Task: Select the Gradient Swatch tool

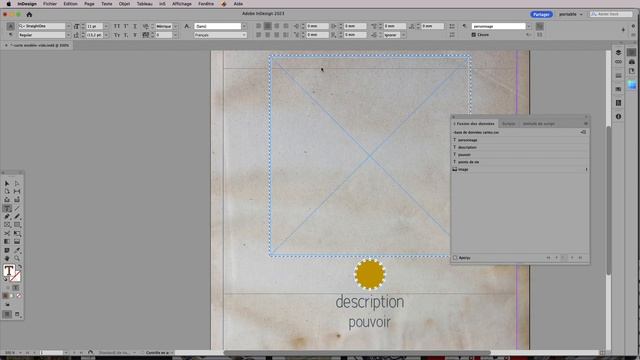Action: point(7,242)
